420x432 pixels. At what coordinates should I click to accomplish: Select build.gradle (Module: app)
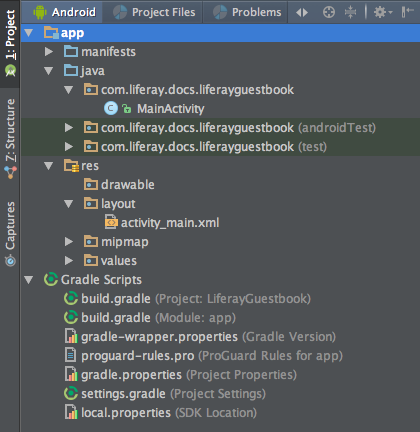tap(159, 318)
